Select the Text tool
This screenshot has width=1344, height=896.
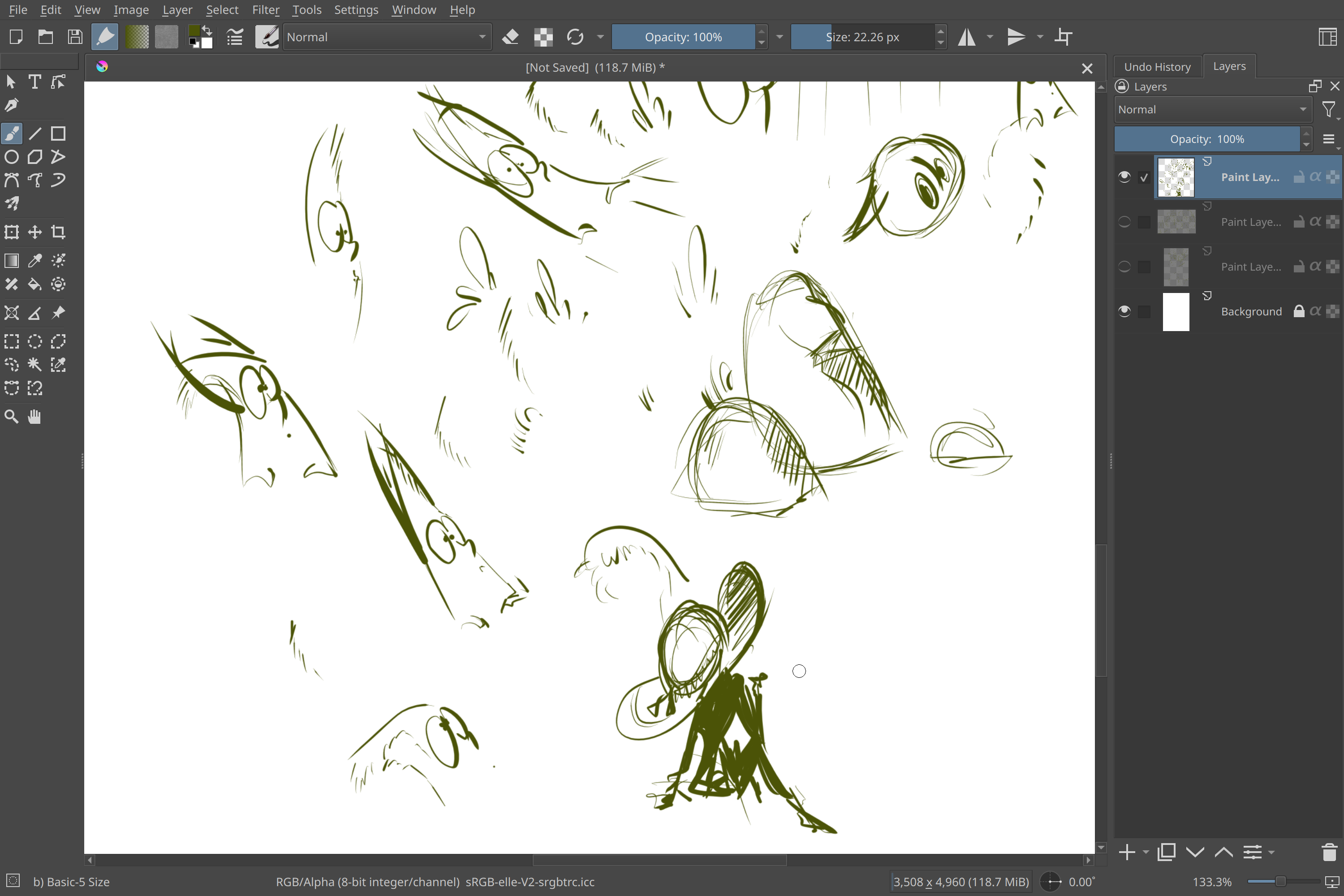(x=34, y=82)
